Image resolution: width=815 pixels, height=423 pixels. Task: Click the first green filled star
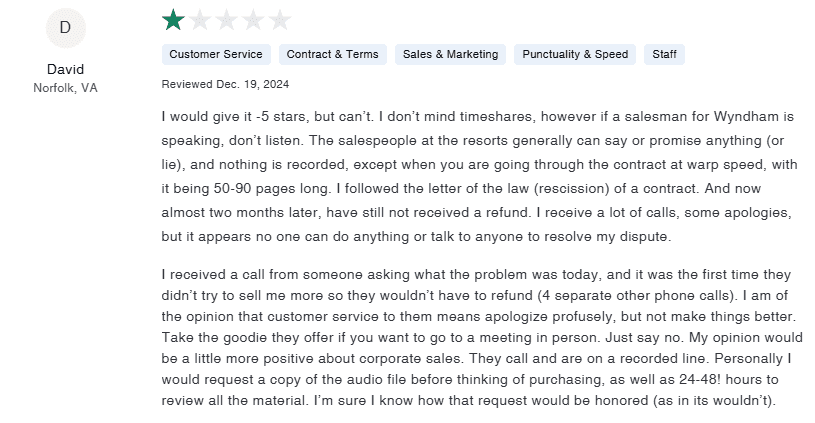point(173,19)
